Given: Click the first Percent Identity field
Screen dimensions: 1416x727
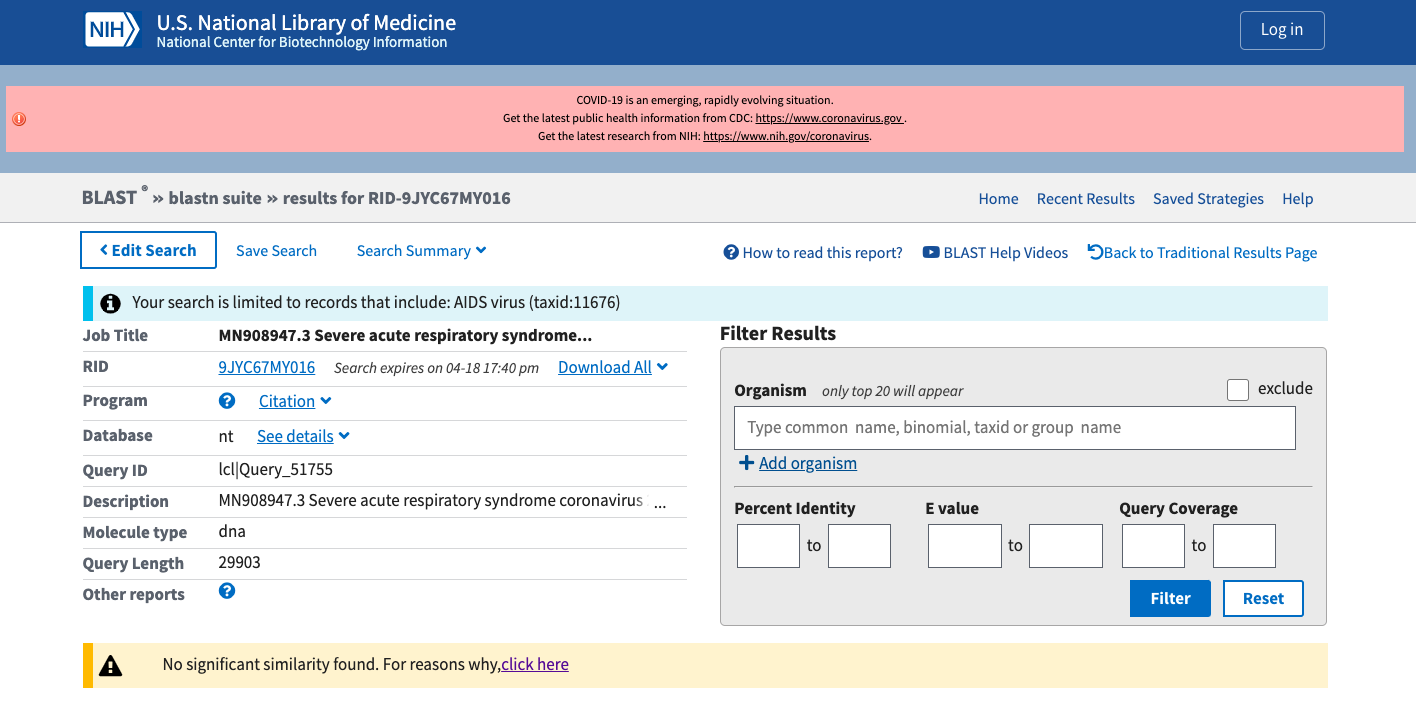Looking at the screenshot, I should pyautogui.click(x=768, y=546).
